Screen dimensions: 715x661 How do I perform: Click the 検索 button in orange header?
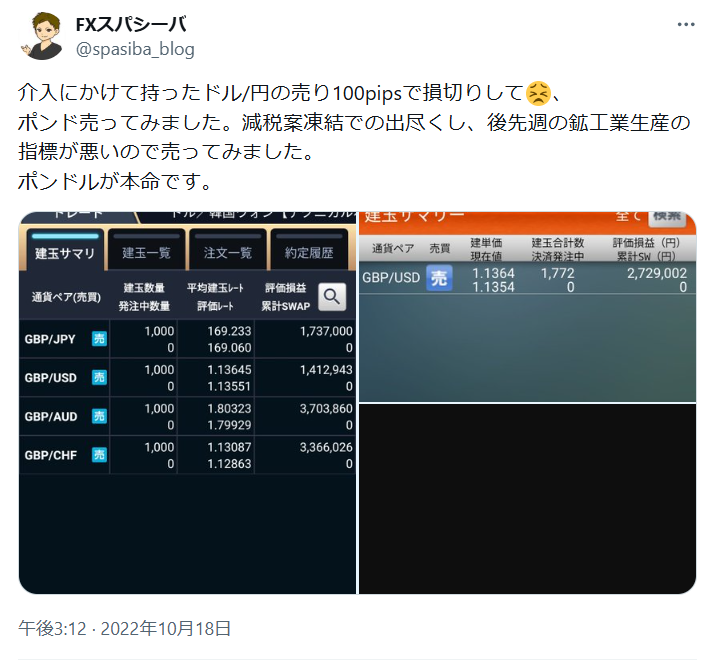click(667, 217)
